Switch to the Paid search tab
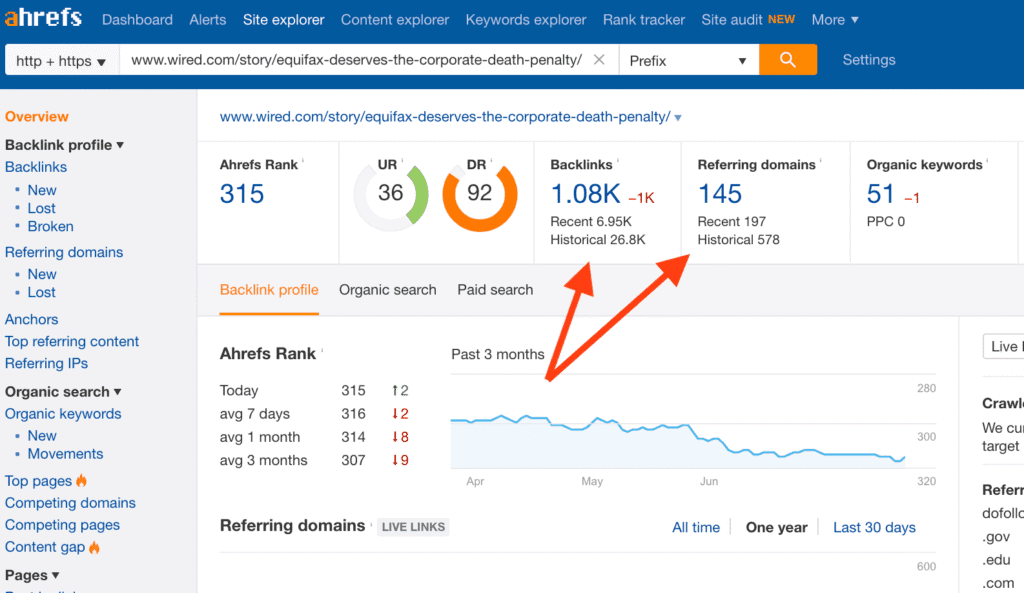Viewport: 1024px width, 593px height. (x=495, y=290)
